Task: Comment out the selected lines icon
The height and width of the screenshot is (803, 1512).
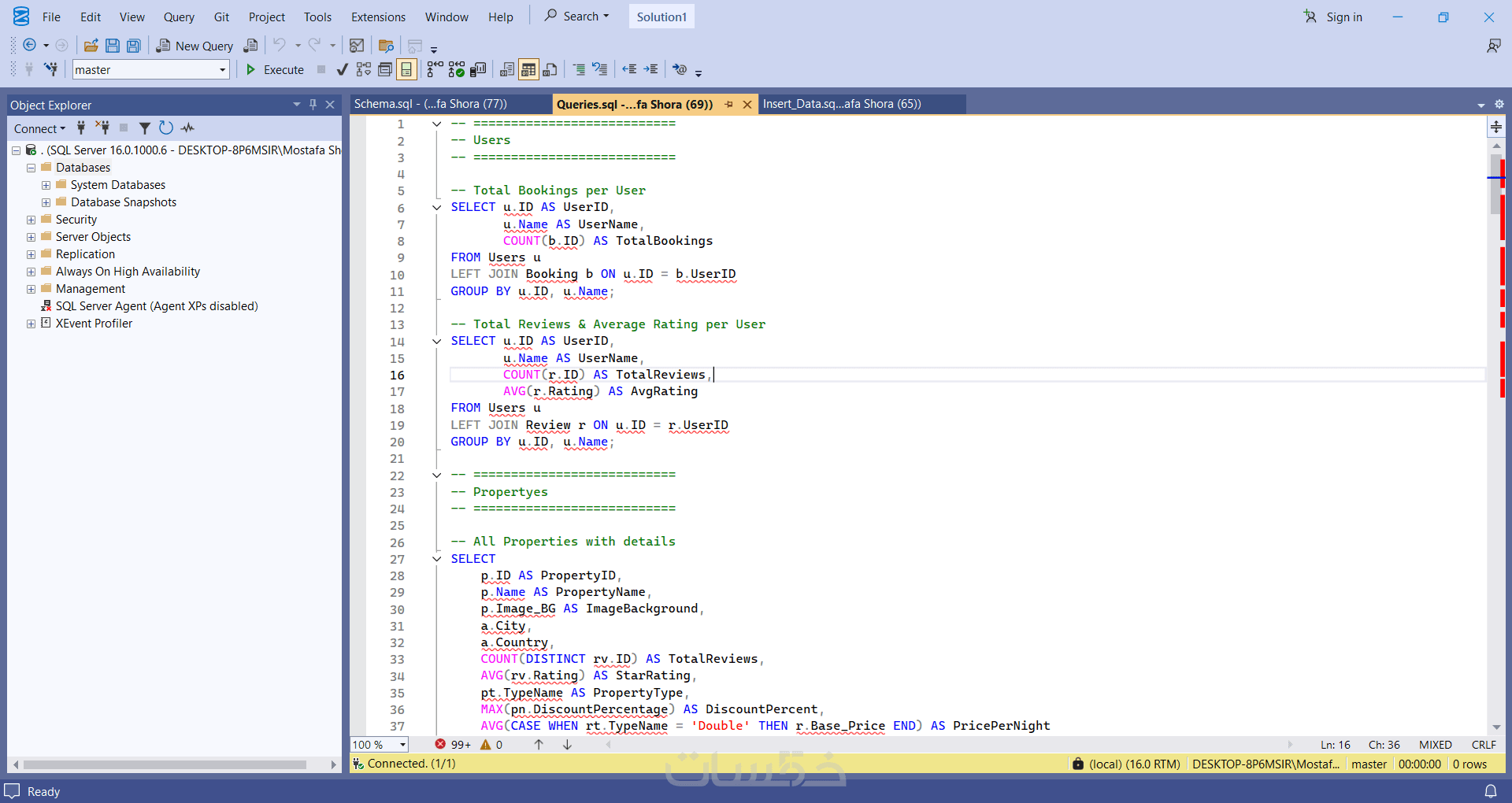Action: (x=579, y=70)
